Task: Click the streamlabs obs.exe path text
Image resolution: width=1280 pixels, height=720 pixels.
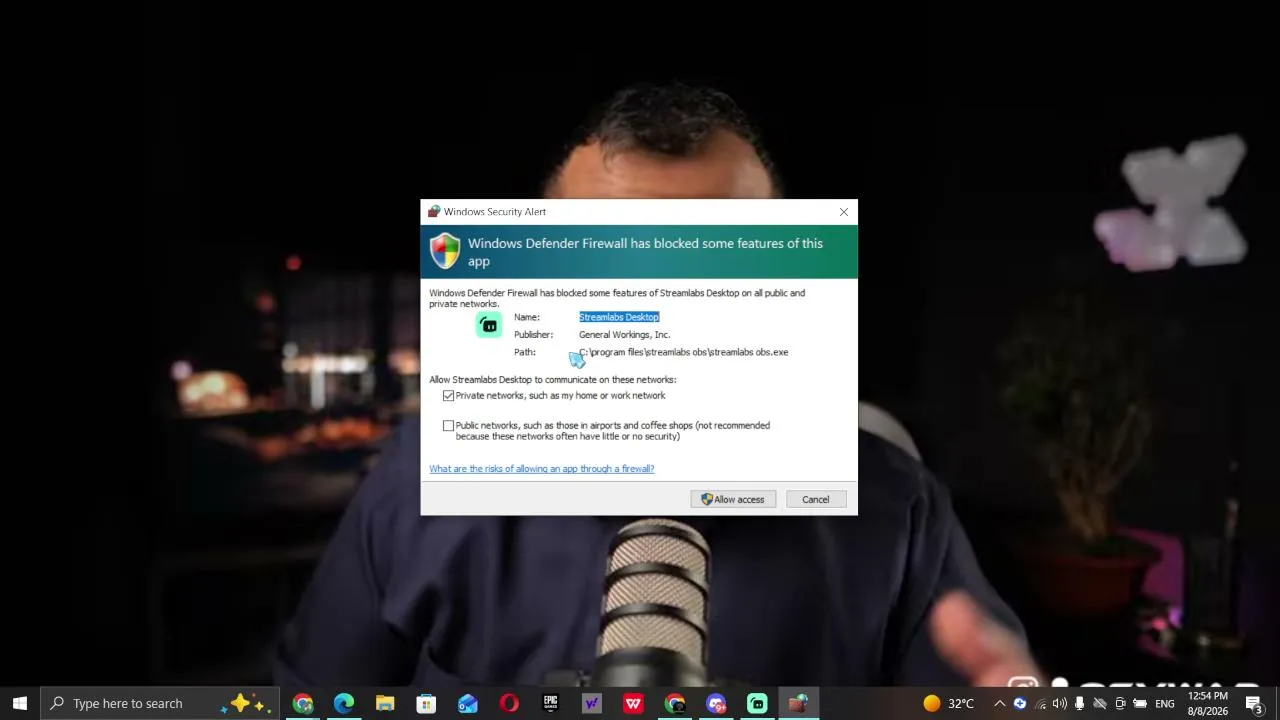Action: pos(684,352)
